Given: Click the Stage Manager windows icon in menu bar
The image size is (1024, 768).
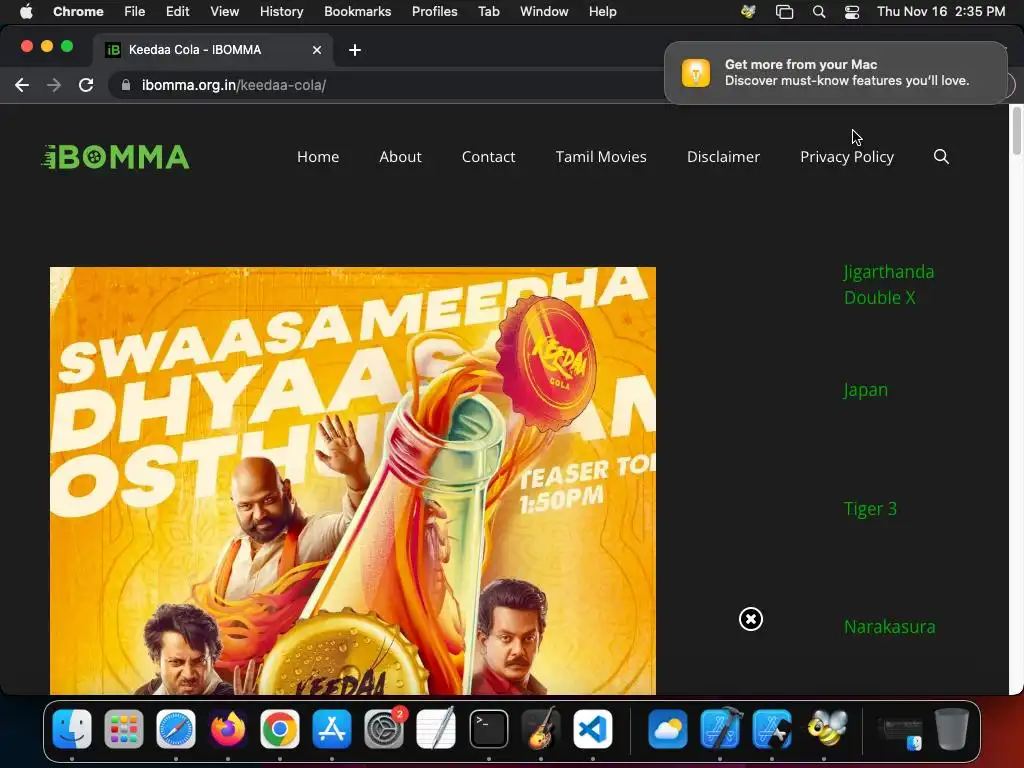Looking at the screenshot, I should [x=784, y=12].
